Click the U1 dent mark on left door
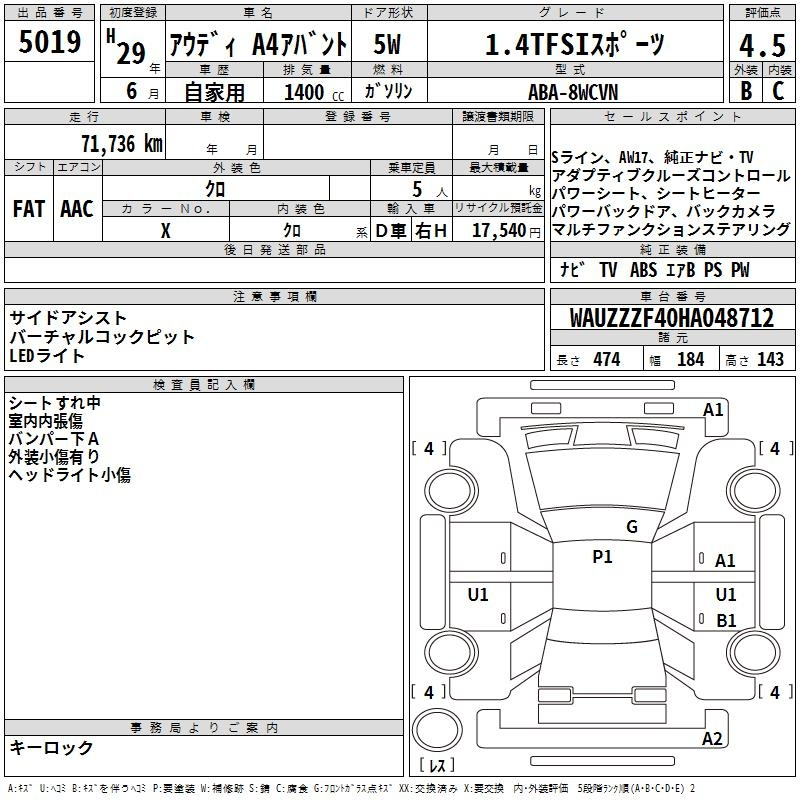Screen dimensions: 800x800 pos(478,595)
